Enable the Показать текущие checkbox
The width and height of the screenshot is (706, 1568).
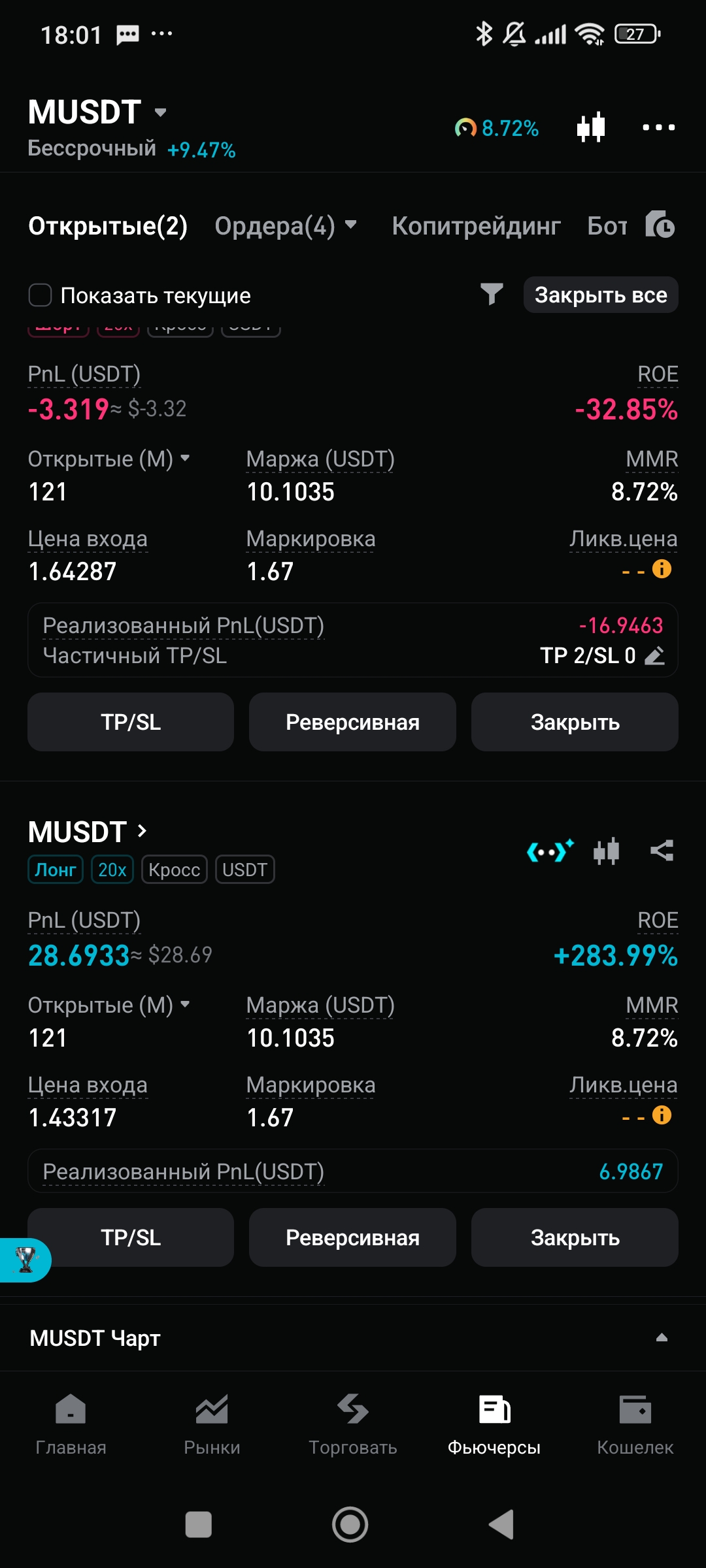(40, 295)
